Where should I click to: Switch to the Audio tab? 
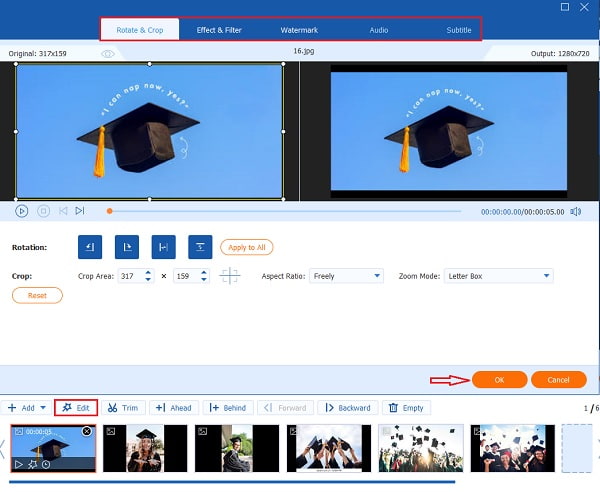pyautogui.click(x=379, y=30)
